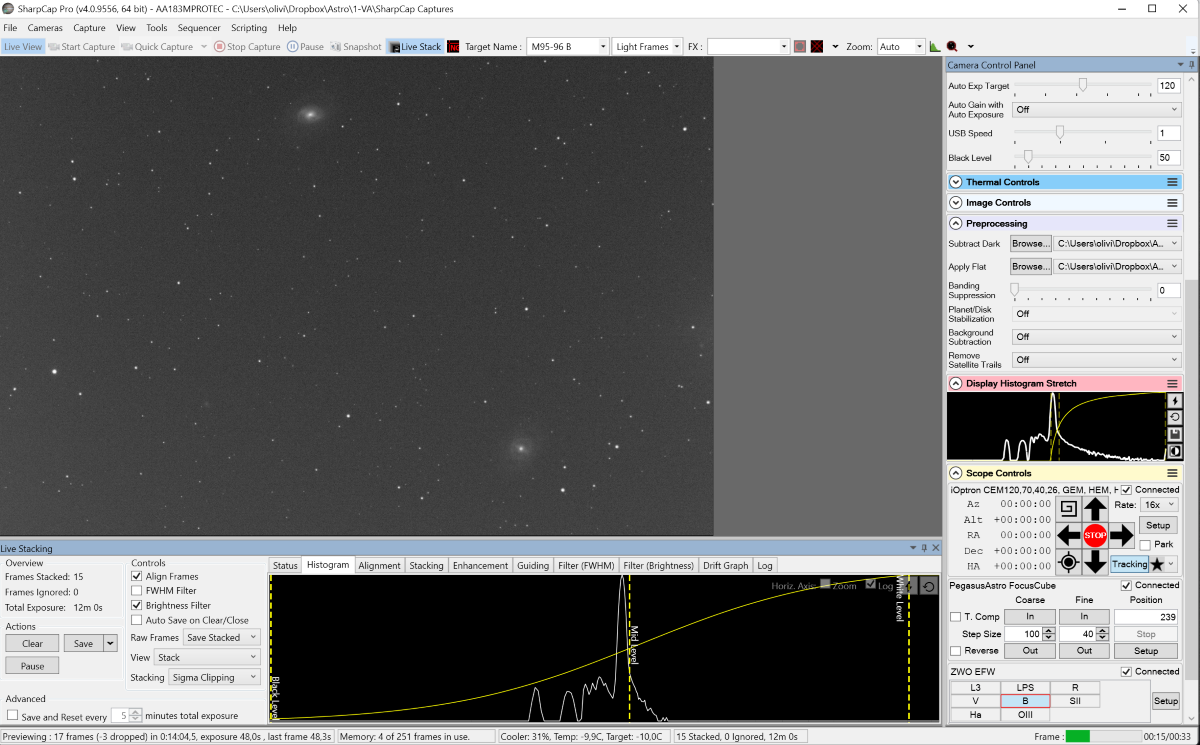Click the crosshair target icon in Scope Controls
This screenshot has height=745, width=1200.
click(x=1069, y=562)
